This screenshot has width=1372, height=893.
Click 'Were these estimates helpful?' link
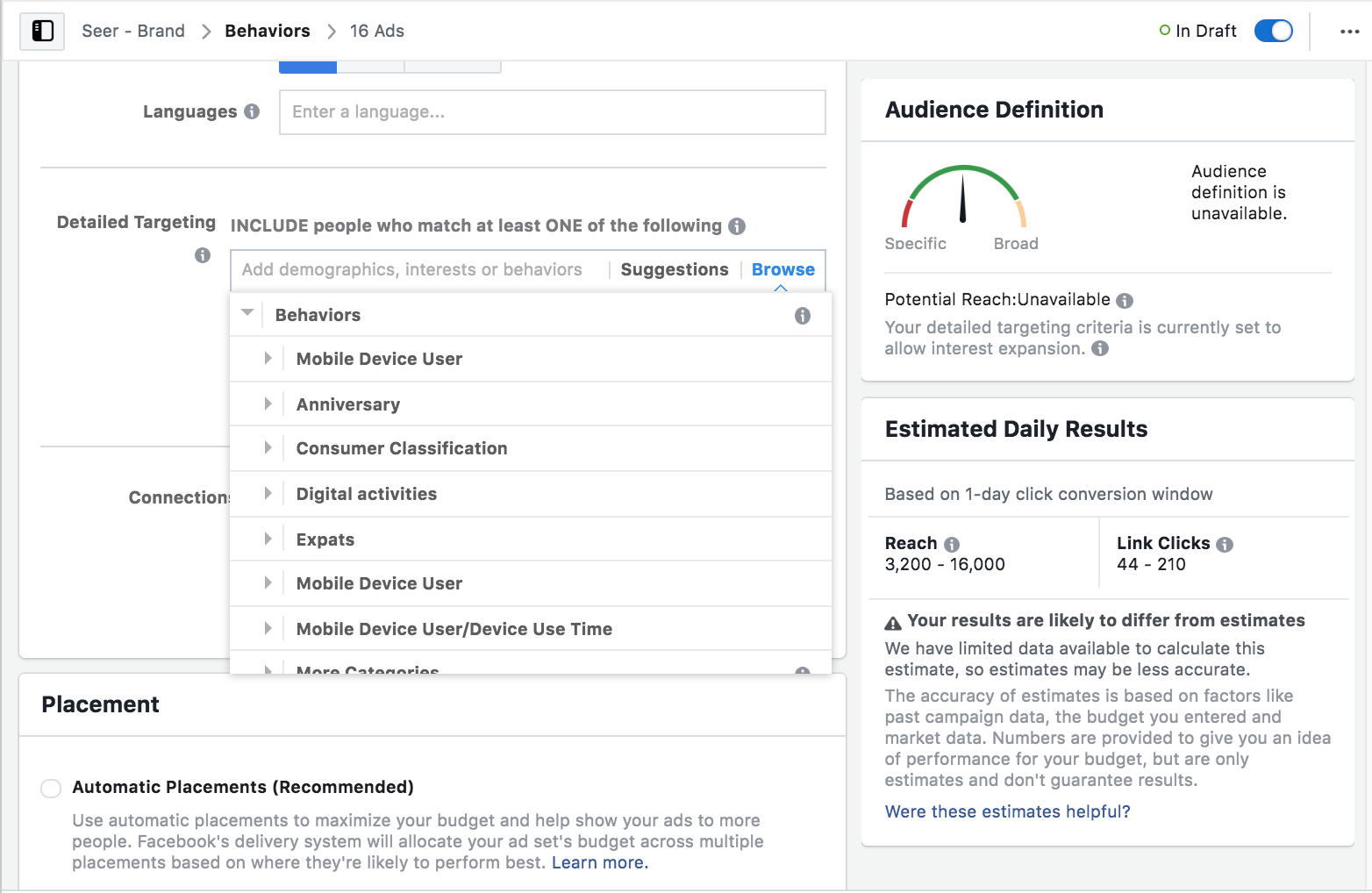coord(1007,811)
